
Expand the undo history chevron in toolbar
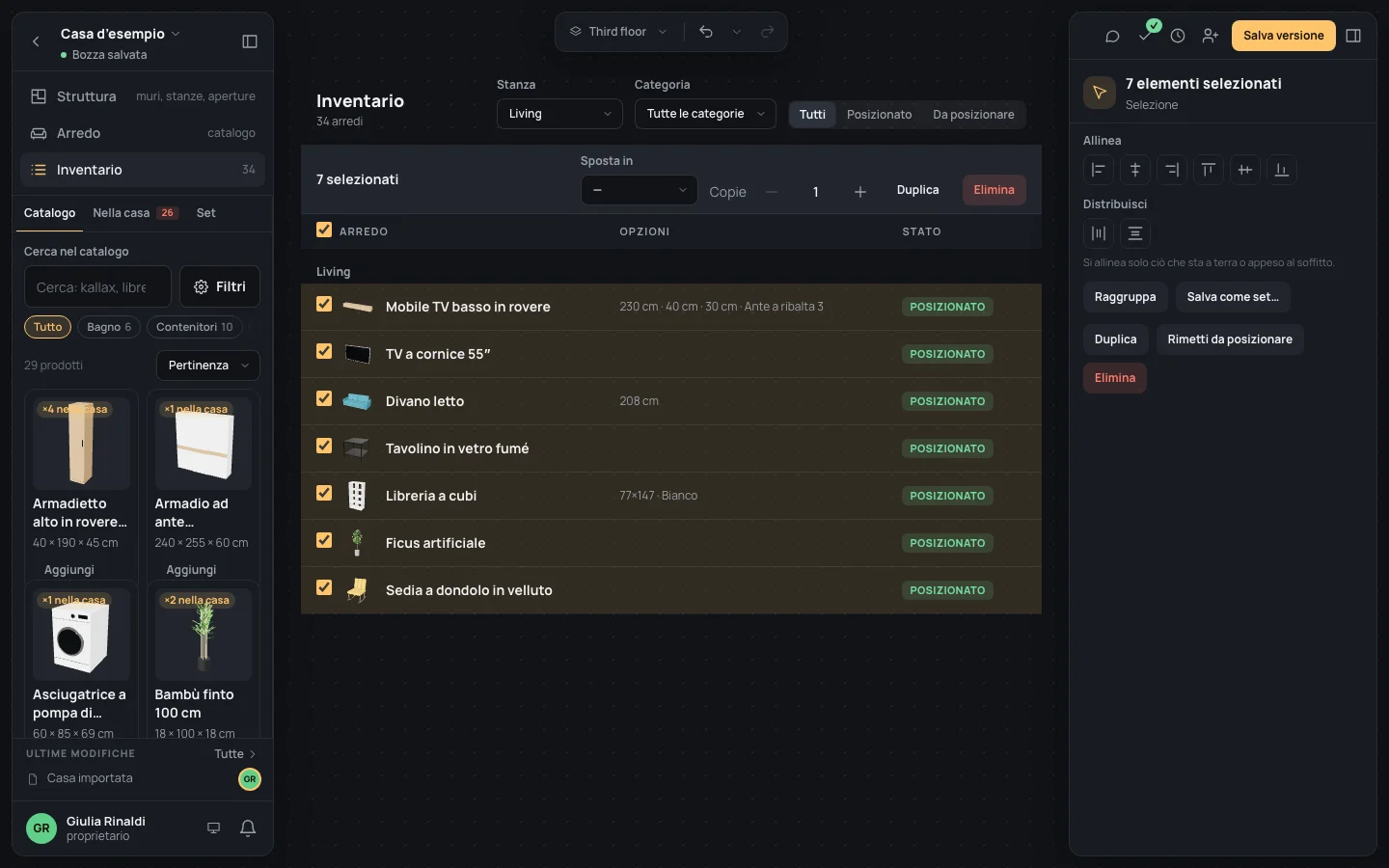737,32
